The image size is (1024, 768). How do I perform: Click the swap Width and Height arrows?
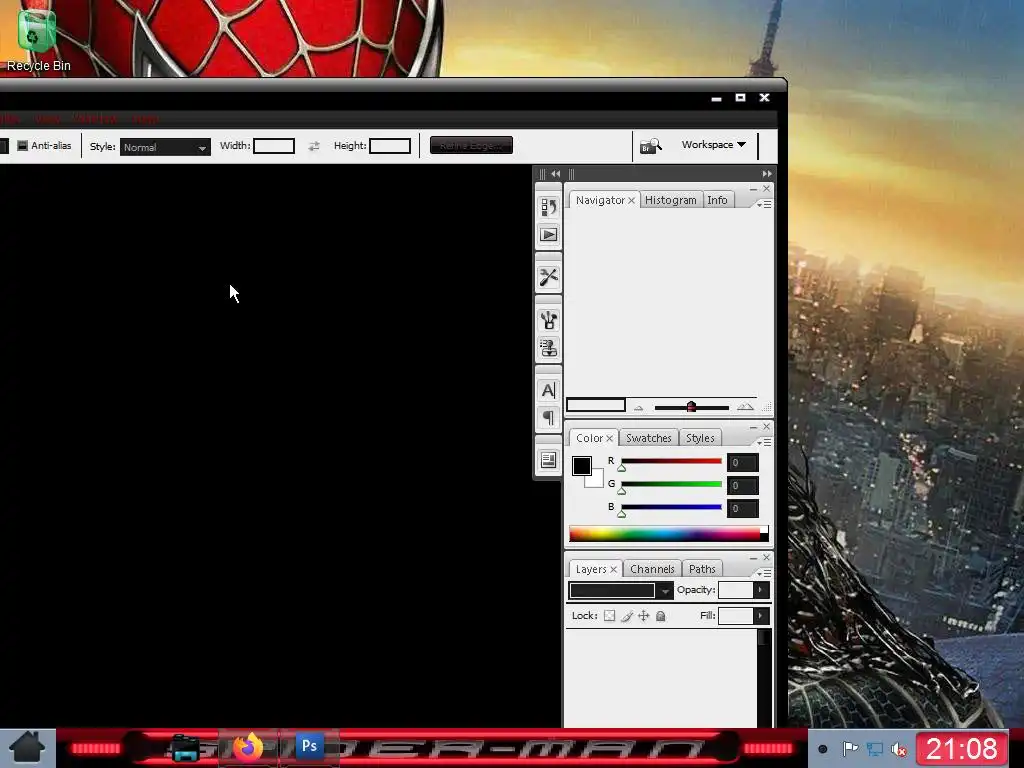click(x=314, y=146)
